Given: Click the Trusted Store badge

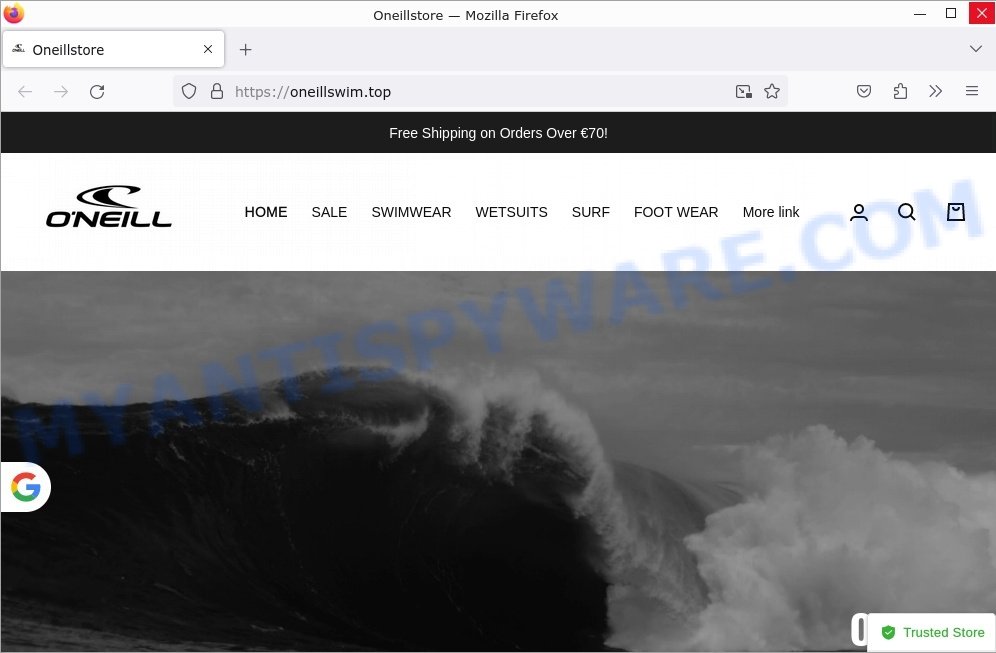Looking at the screenshot, I should coord(932,633).
